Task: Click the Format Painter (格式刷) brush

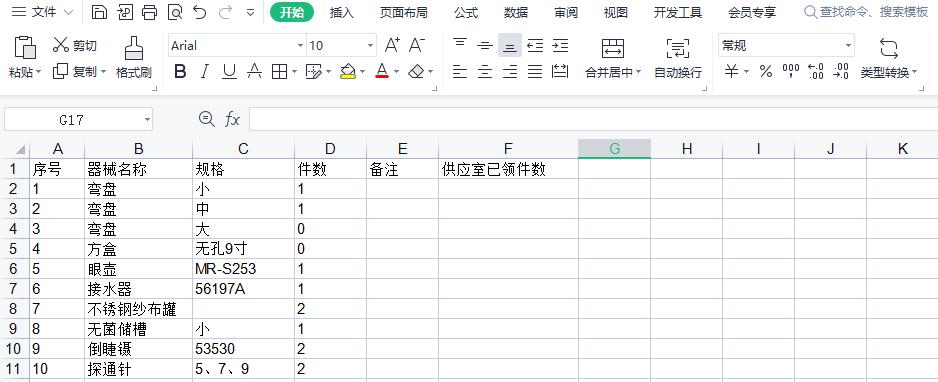Action: [x=133, y=58]
